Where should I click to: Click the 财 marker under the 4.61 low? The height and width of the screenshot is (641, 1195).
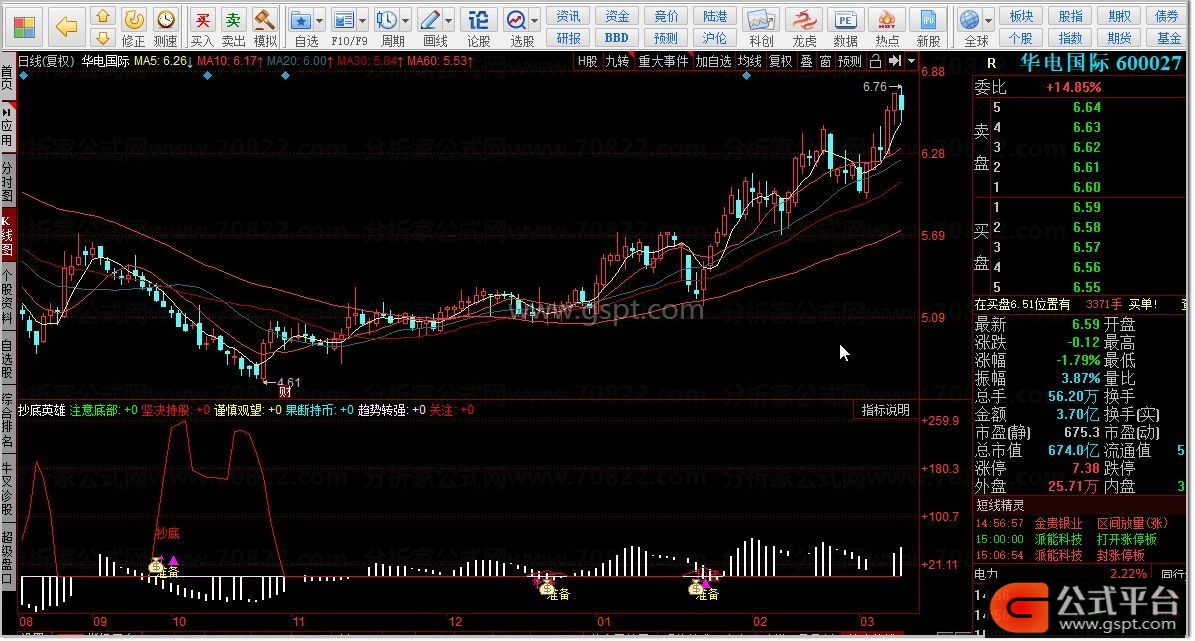(x=285, y=393)
